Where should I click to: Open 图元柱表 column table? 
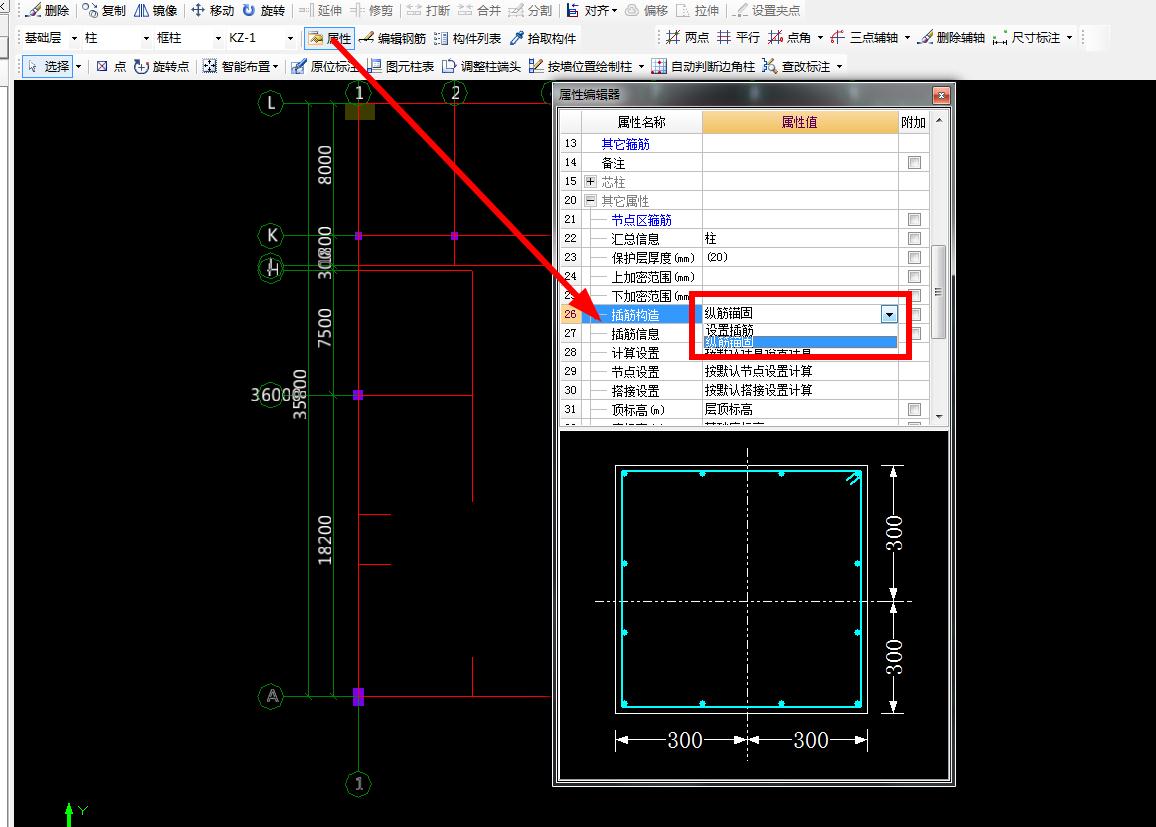point(401,66)
